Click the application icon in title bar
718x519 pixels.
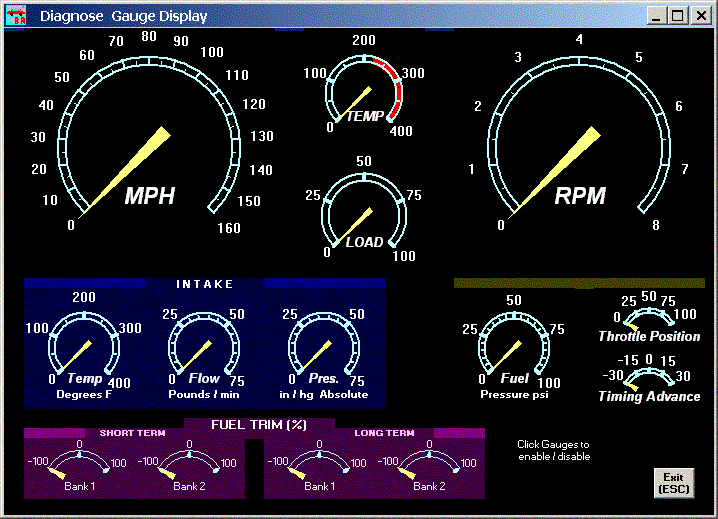tap(18, 16)
